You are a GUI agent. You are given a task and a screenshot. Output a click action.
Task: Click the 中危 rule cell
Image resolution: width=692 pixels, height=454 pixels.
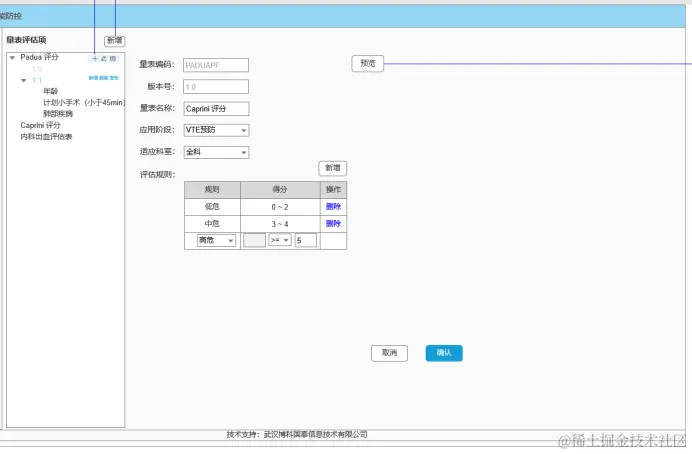tap(212, 224)
